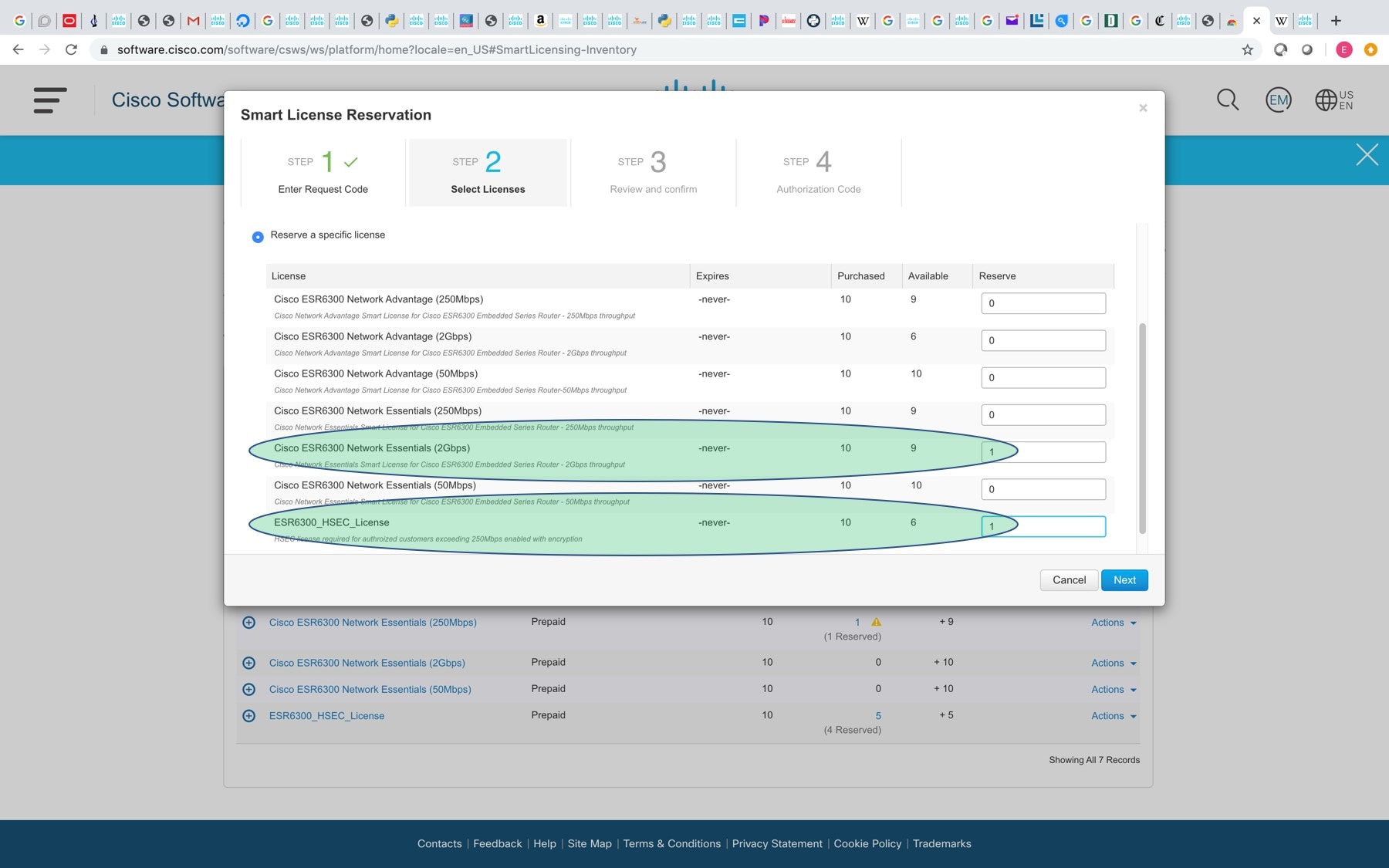Switch to the Amazon browser tab

click(540, 21)
